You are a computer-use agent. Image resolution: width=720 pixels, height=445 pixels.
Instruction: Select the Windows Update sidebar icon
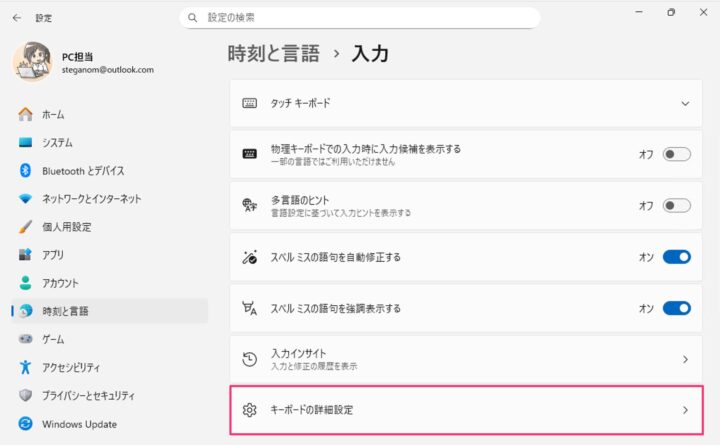(25, 423)
